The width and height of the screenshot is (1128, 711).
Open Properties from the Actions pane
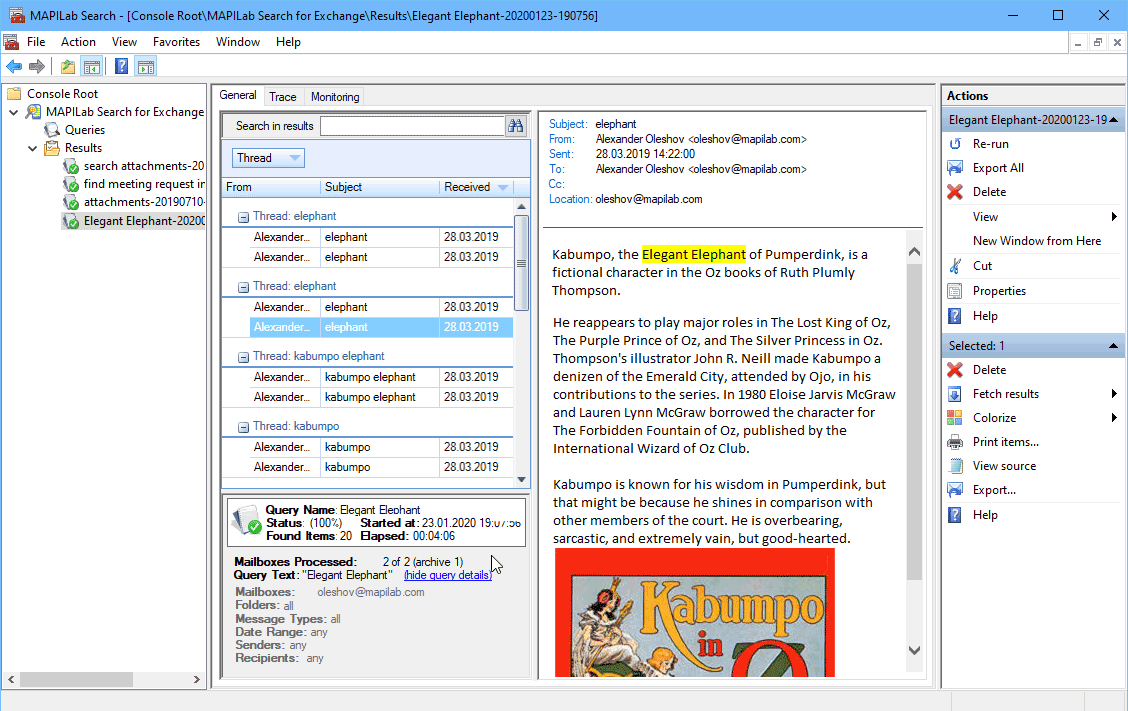coord(999,291)
